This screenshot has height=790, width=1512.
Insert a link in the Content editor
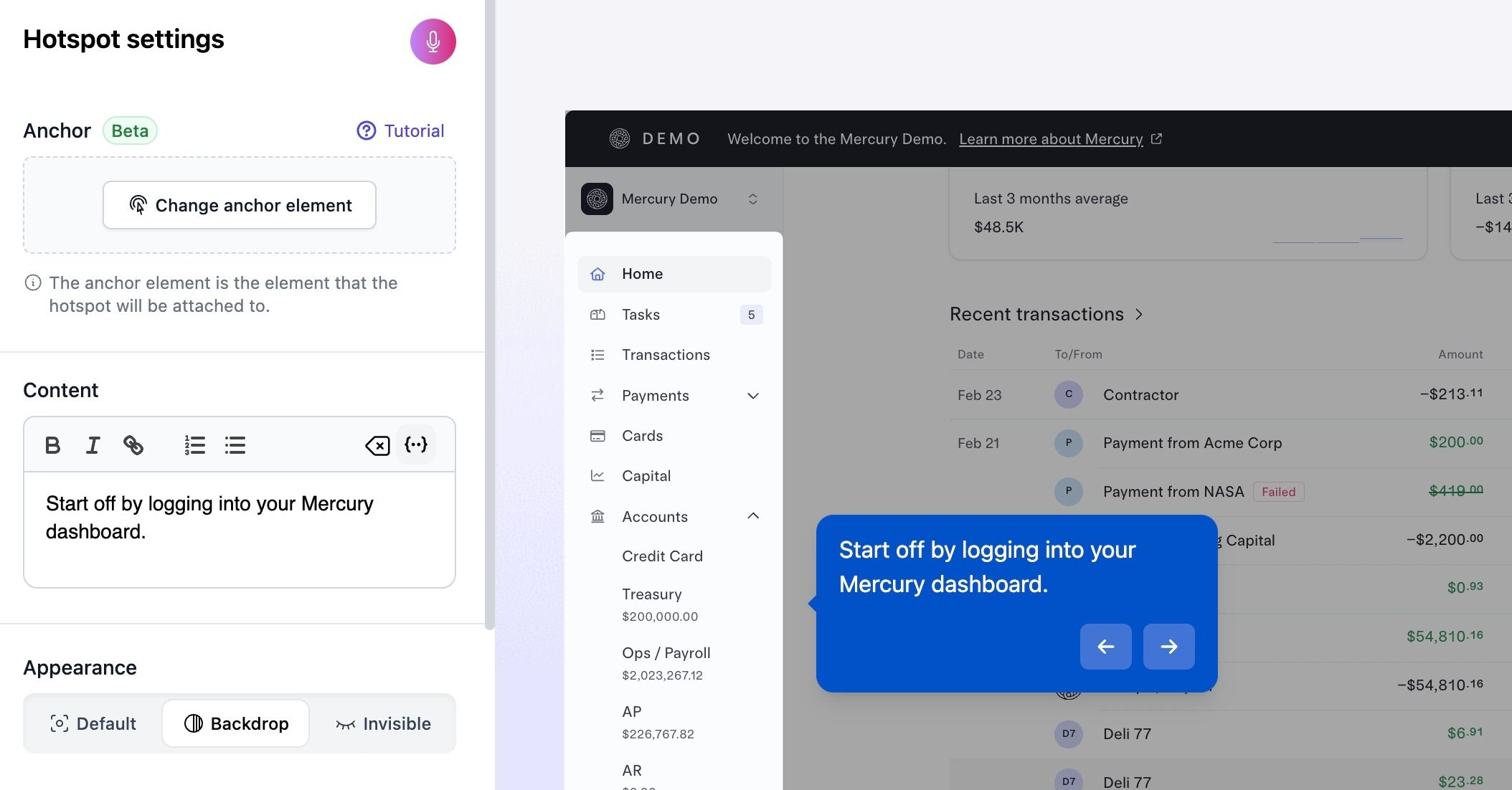pyautogui.click(x=133, y=445)
